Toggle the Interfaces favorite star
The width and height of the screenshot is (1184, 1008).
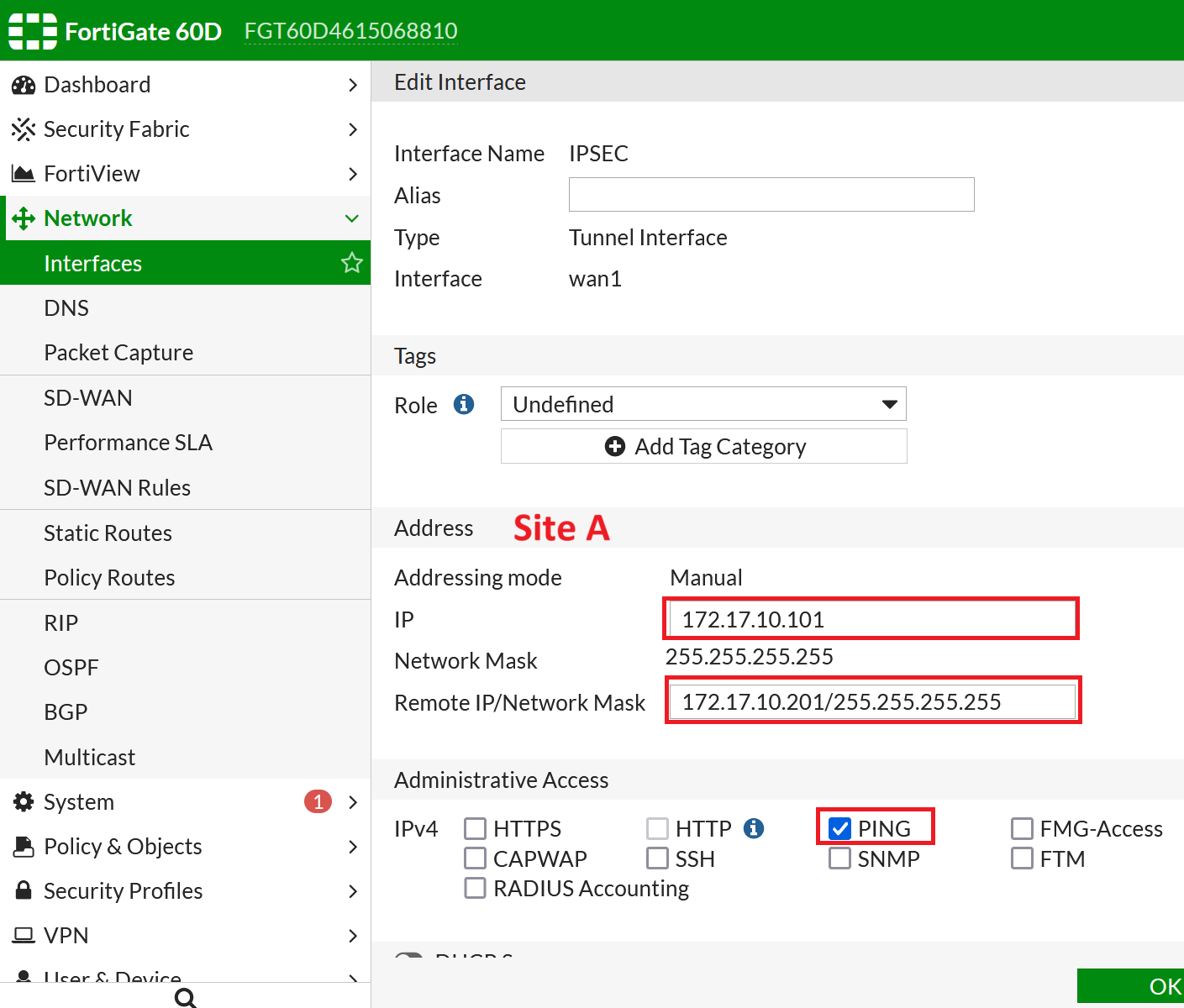click(352, 263)
